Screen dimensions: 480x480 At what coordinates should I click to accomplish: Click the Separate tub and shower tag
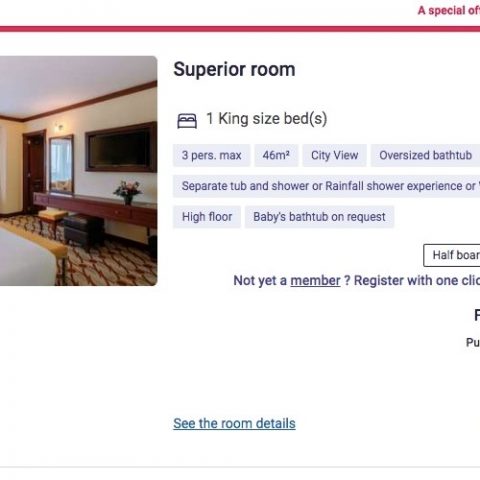tap(326, 186)
